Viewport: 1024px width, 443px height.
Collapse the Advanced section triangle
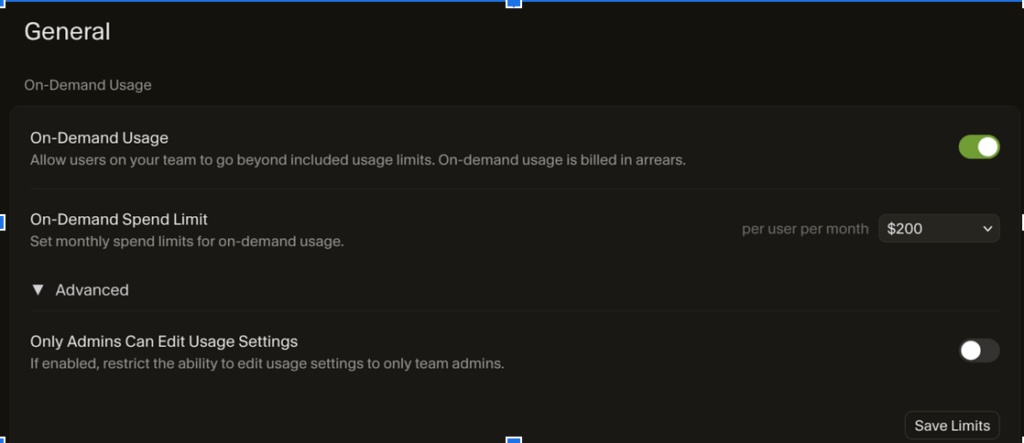[x=38, y=289]
